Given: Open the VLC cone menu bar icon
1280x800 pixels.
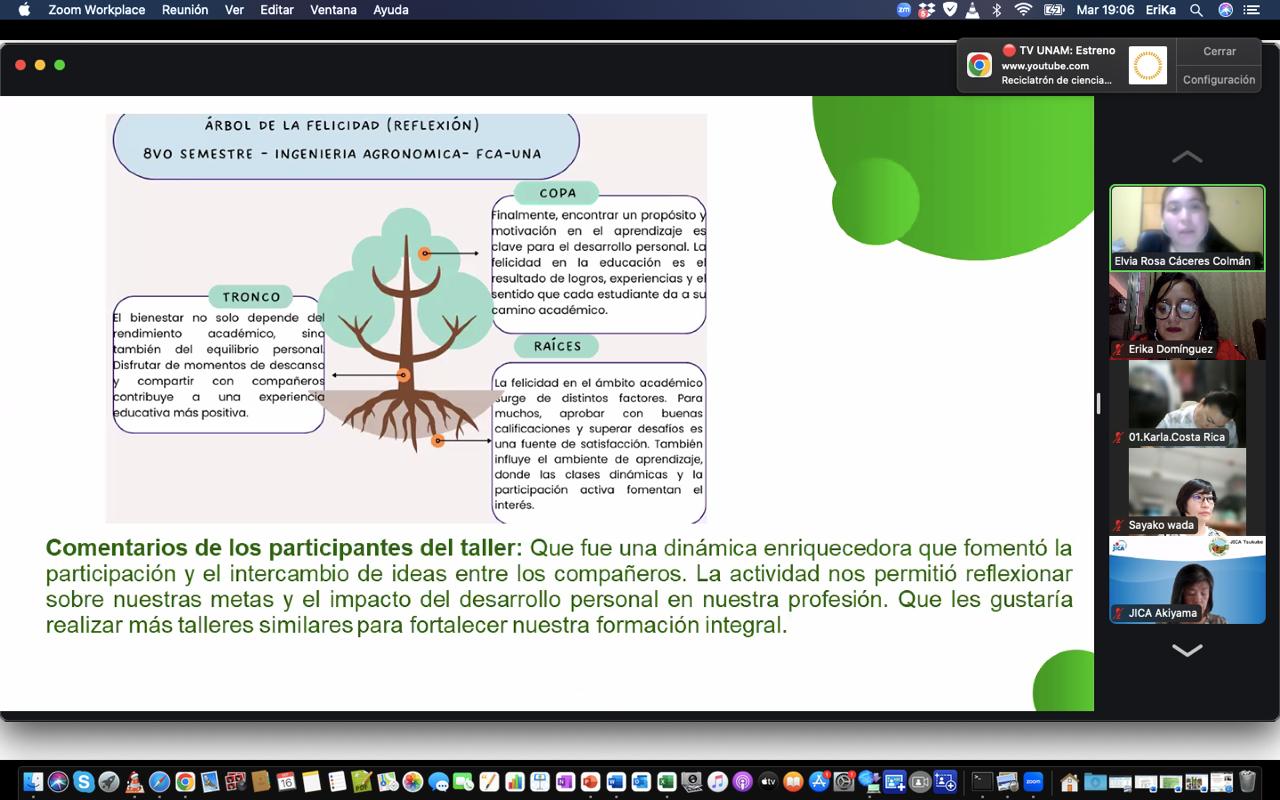Looking at the screenshot, I should point(972,10).
